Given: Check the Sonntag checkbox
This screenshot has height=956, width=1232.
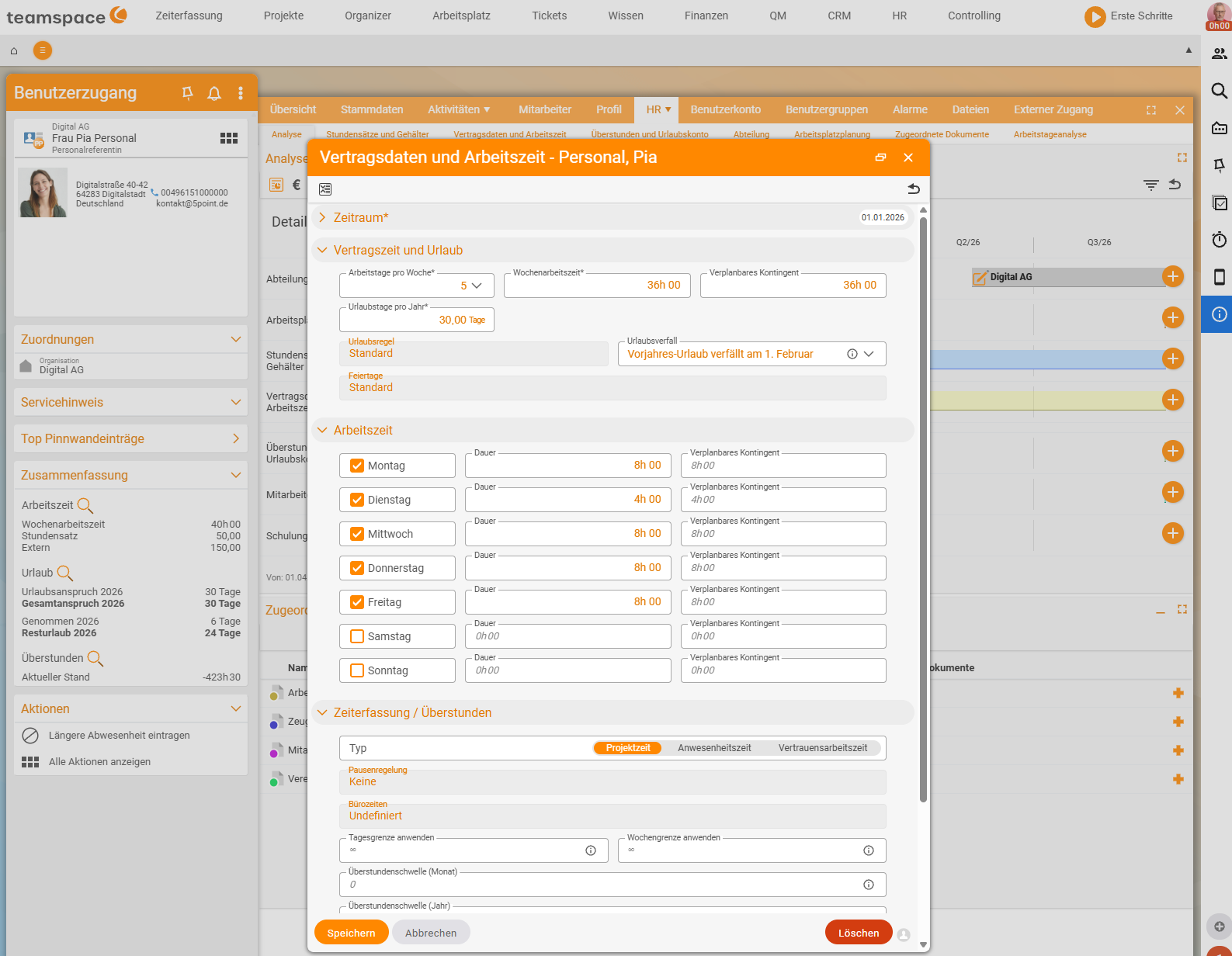Looking at the screenshot, I should click(x=357, y=670).
